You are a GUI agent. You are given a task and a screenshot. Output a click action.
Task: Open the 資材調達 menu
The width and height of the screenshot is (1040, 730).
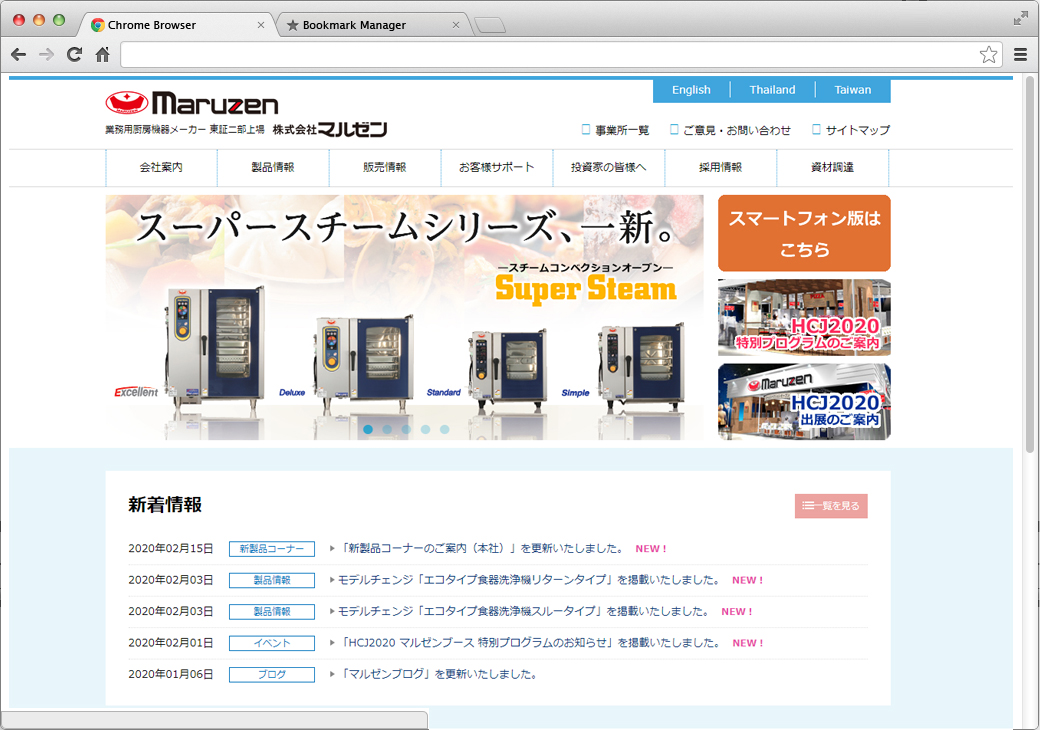tap(832, 168)
